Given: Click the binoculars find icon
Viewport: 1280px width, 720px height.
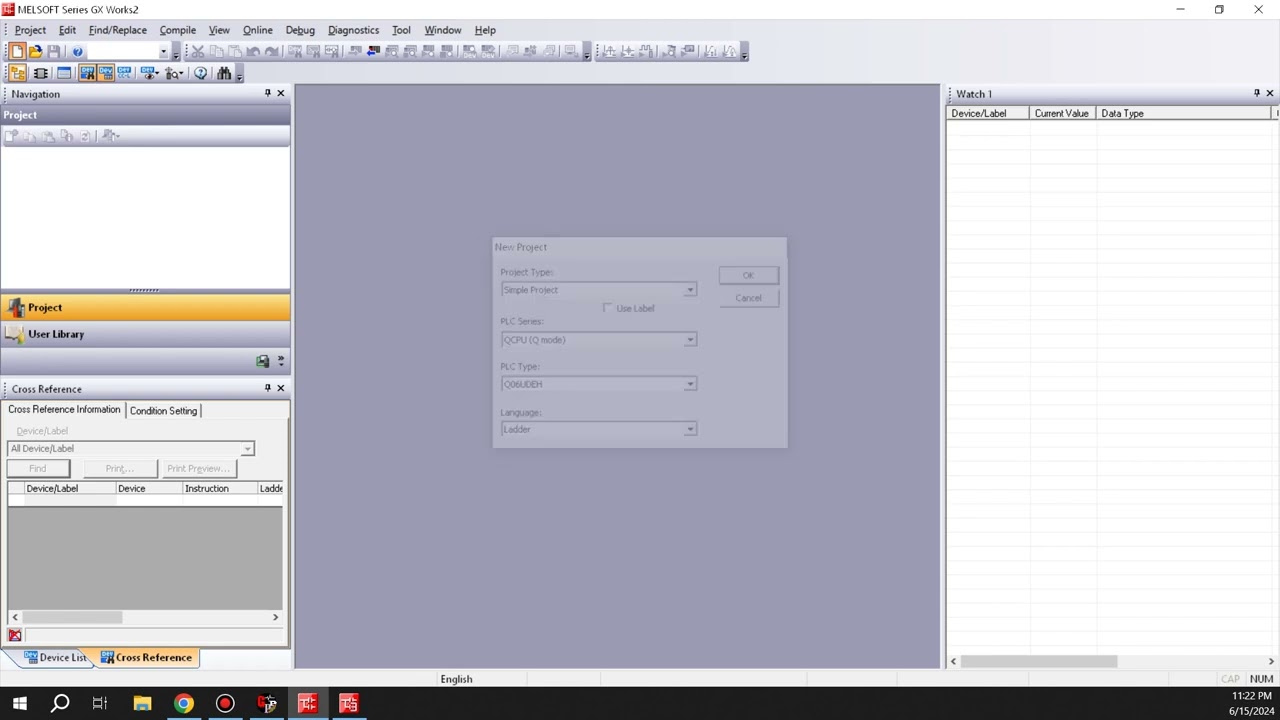Looking at the screenshot, I should pos(224,73).
